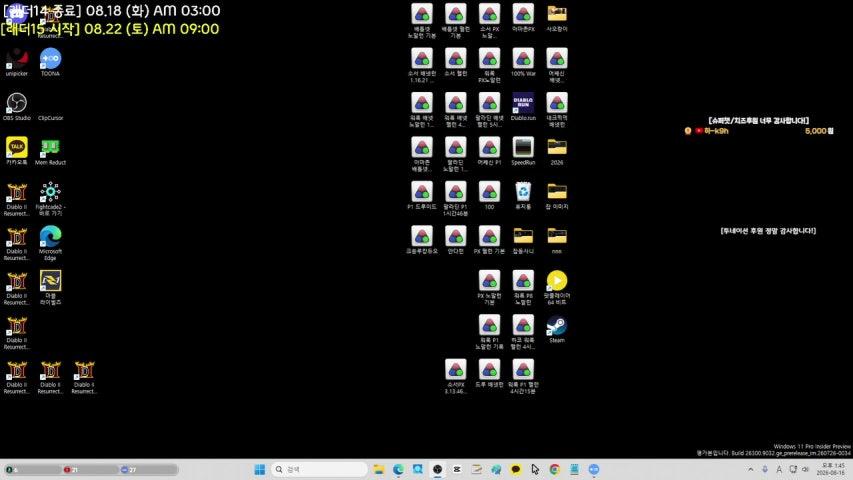Open the OBS Studio desktop shortcut
The width and height of the screenshot is (853, 480).
coord(16,107)
